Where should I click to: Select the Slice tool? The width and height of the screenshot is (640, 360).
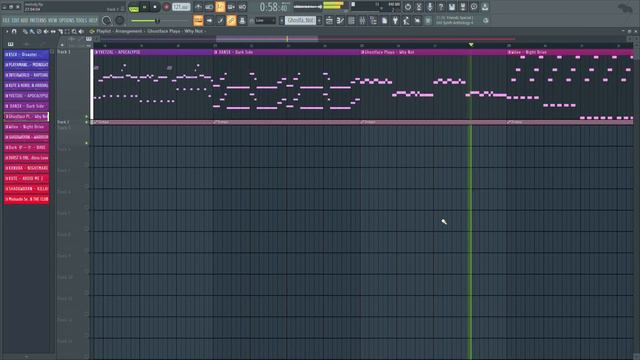point(60,31)
